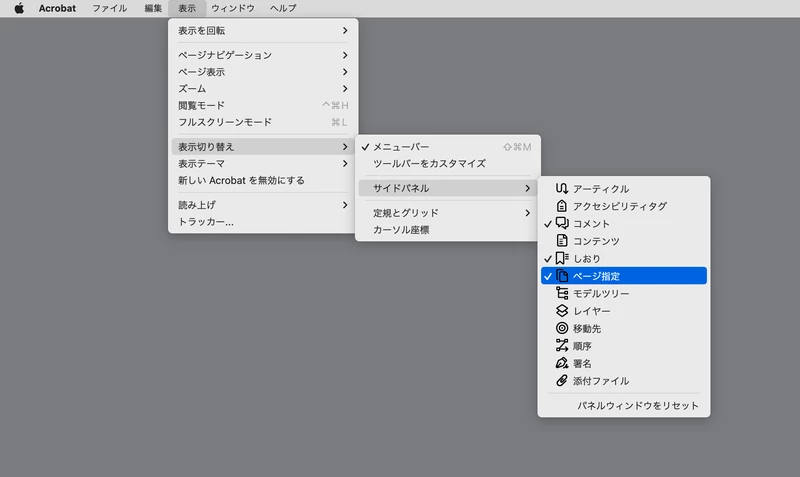Image resolution: width=800 pixels, height=477 pixels.
Task: Click the 表示を回転 label
Action: tap(202, 31)
